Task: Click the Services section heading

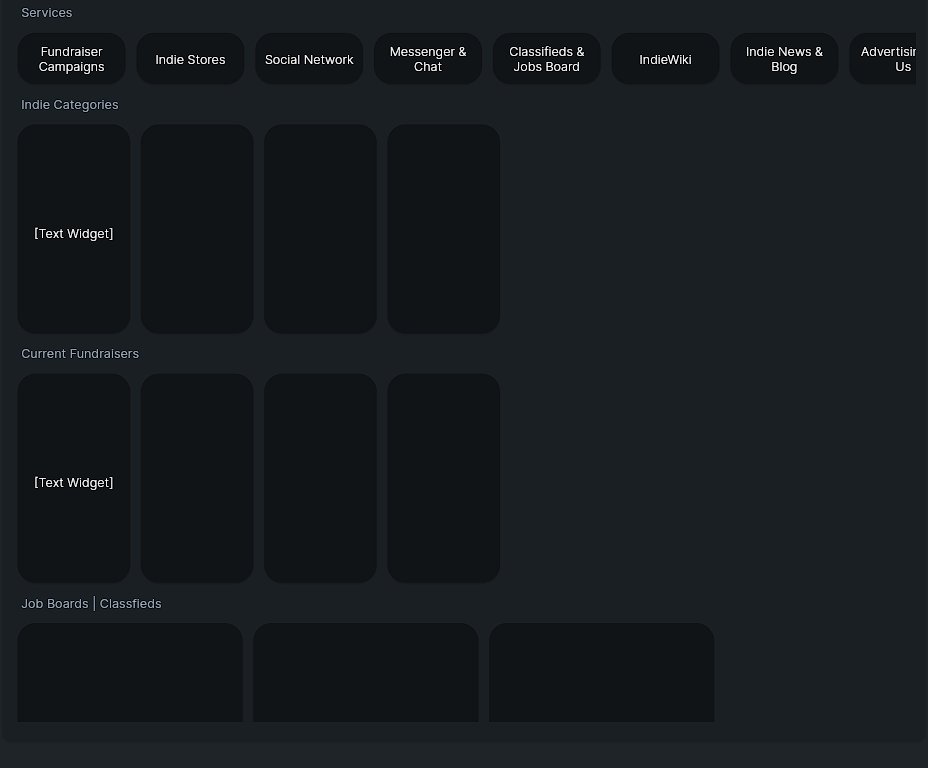Action: point(46,12)
